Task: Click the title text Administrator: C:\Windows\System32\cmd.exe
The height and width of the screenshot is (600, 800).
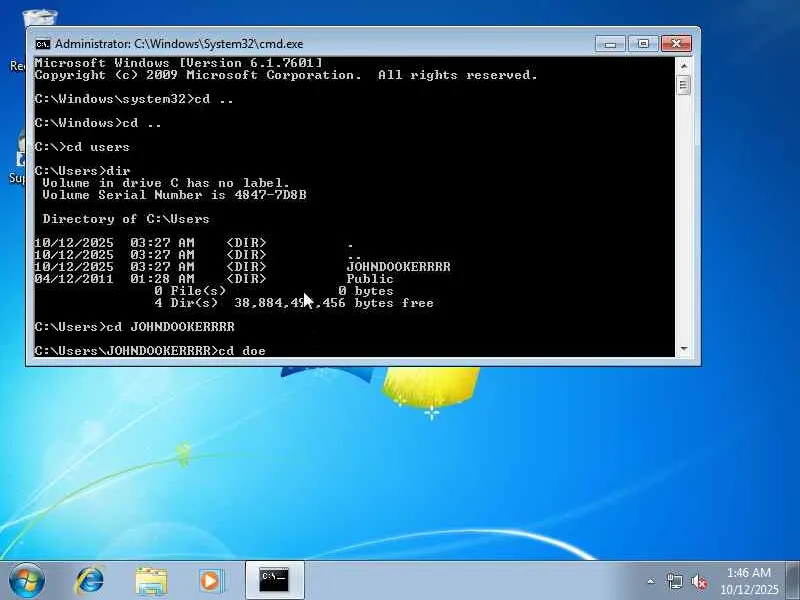Action: click(179, 44)
